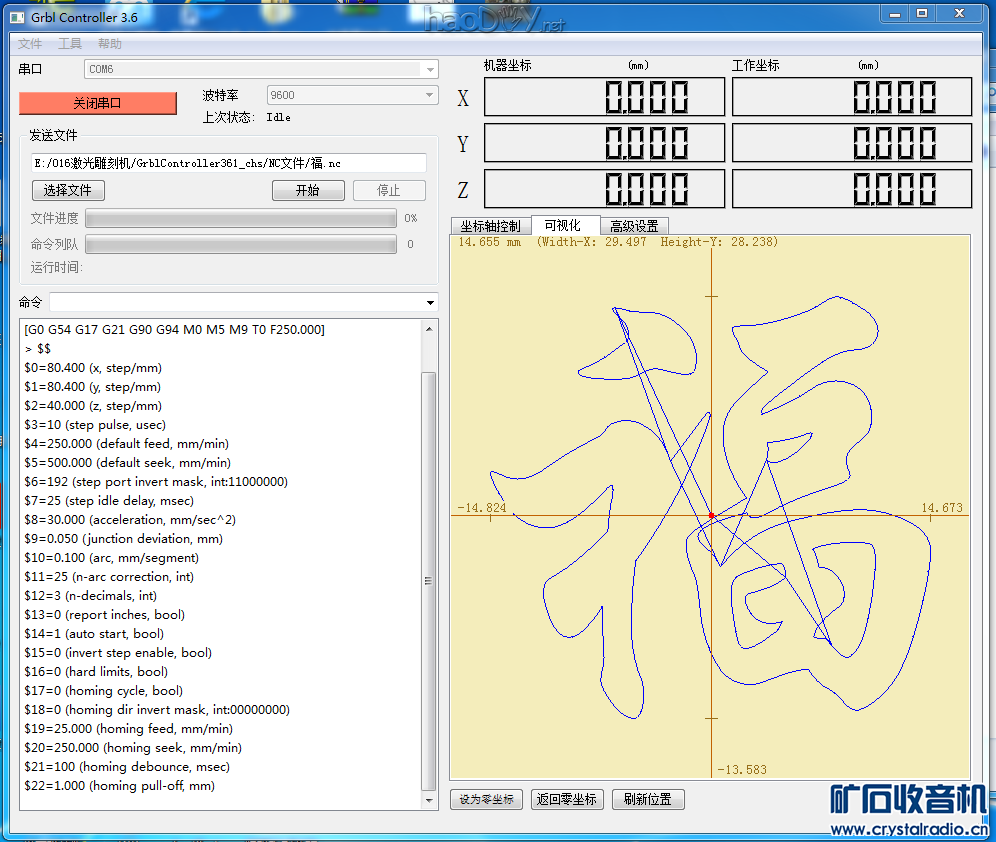Click the 刷新位置 button

(x=648, y=800)
